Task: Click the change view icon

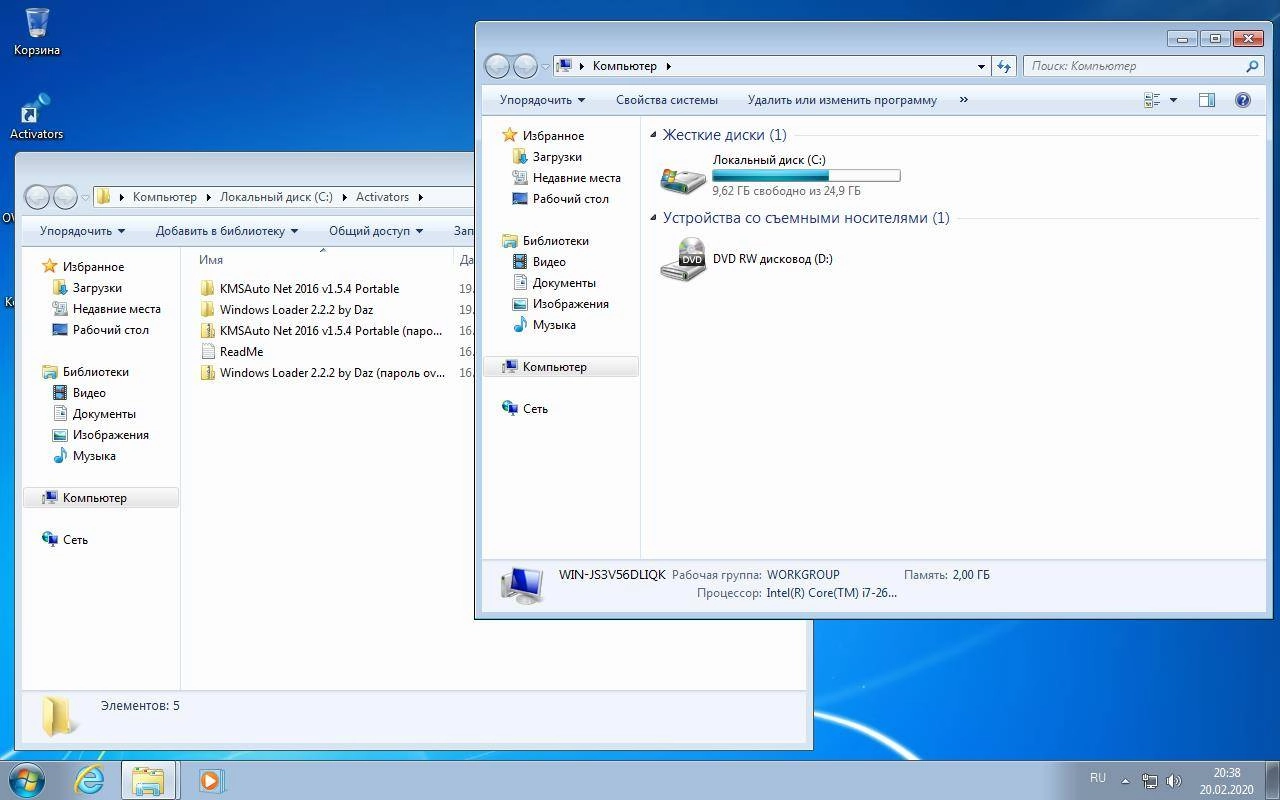Action: click(1152, 100)
